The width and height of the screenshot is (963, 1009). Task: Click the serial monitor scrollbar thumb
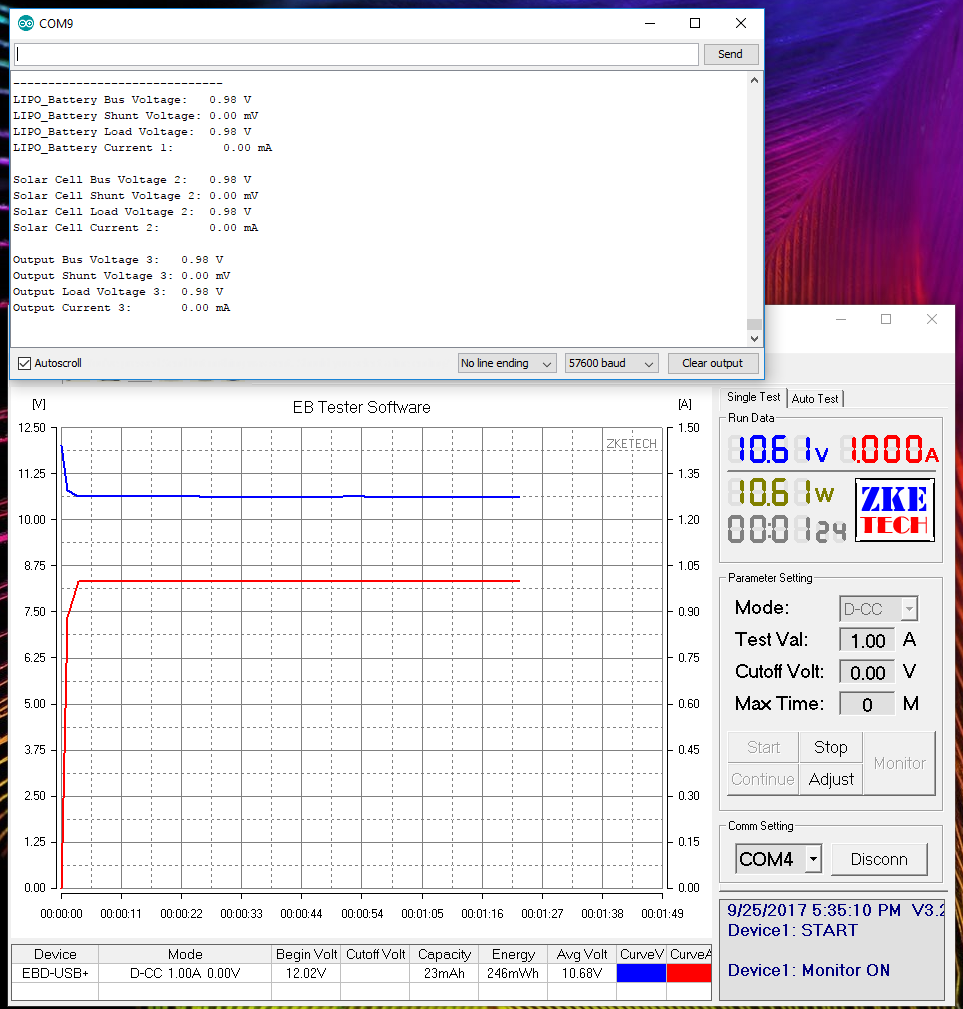(x=755, y=324)
